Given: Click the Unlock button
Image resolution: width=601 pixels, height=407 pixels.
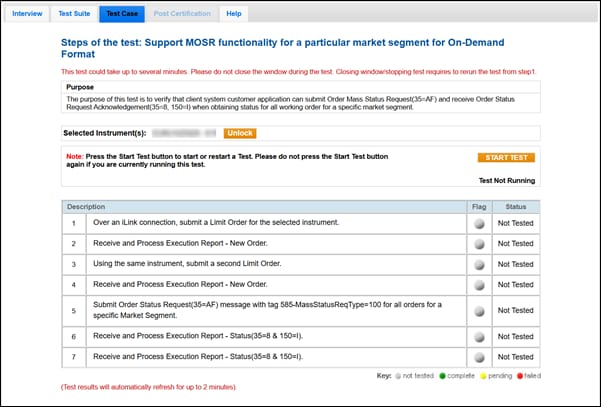Looking at the screenshot, I should click(239, 133).
